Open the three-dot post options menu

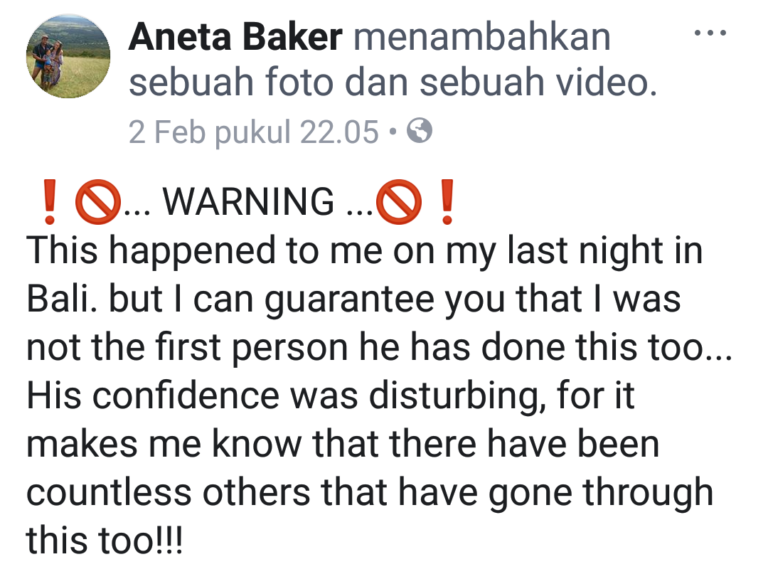coord(710,33)
